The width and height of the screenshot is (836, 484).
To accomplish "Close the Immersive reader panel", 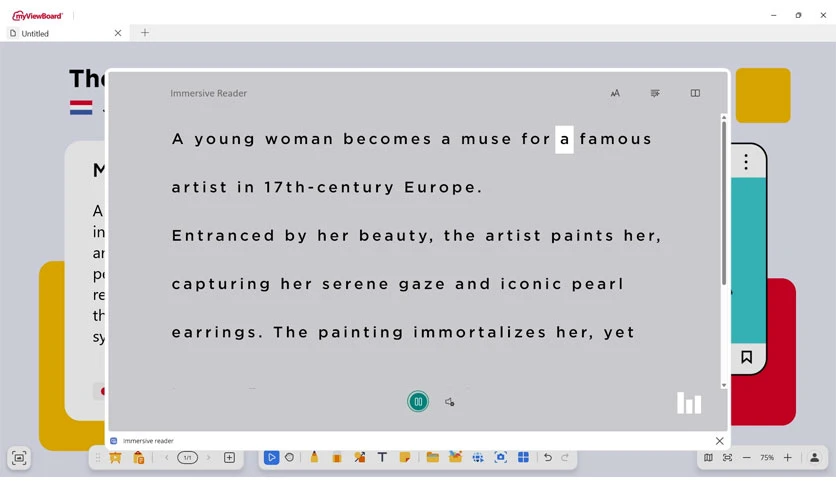I will [x=719, y=441].
